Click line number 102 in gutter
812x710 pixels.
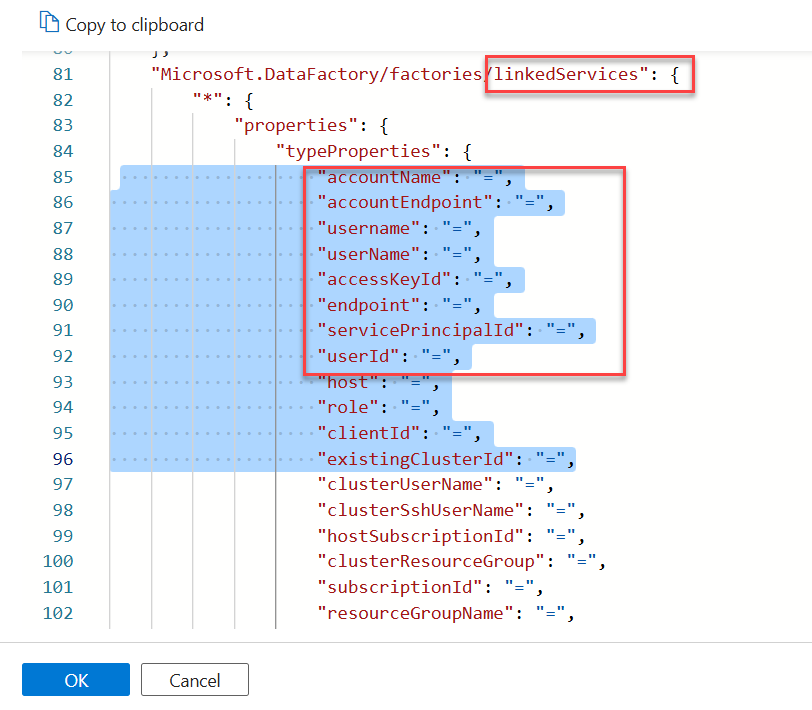click(58, 613)
